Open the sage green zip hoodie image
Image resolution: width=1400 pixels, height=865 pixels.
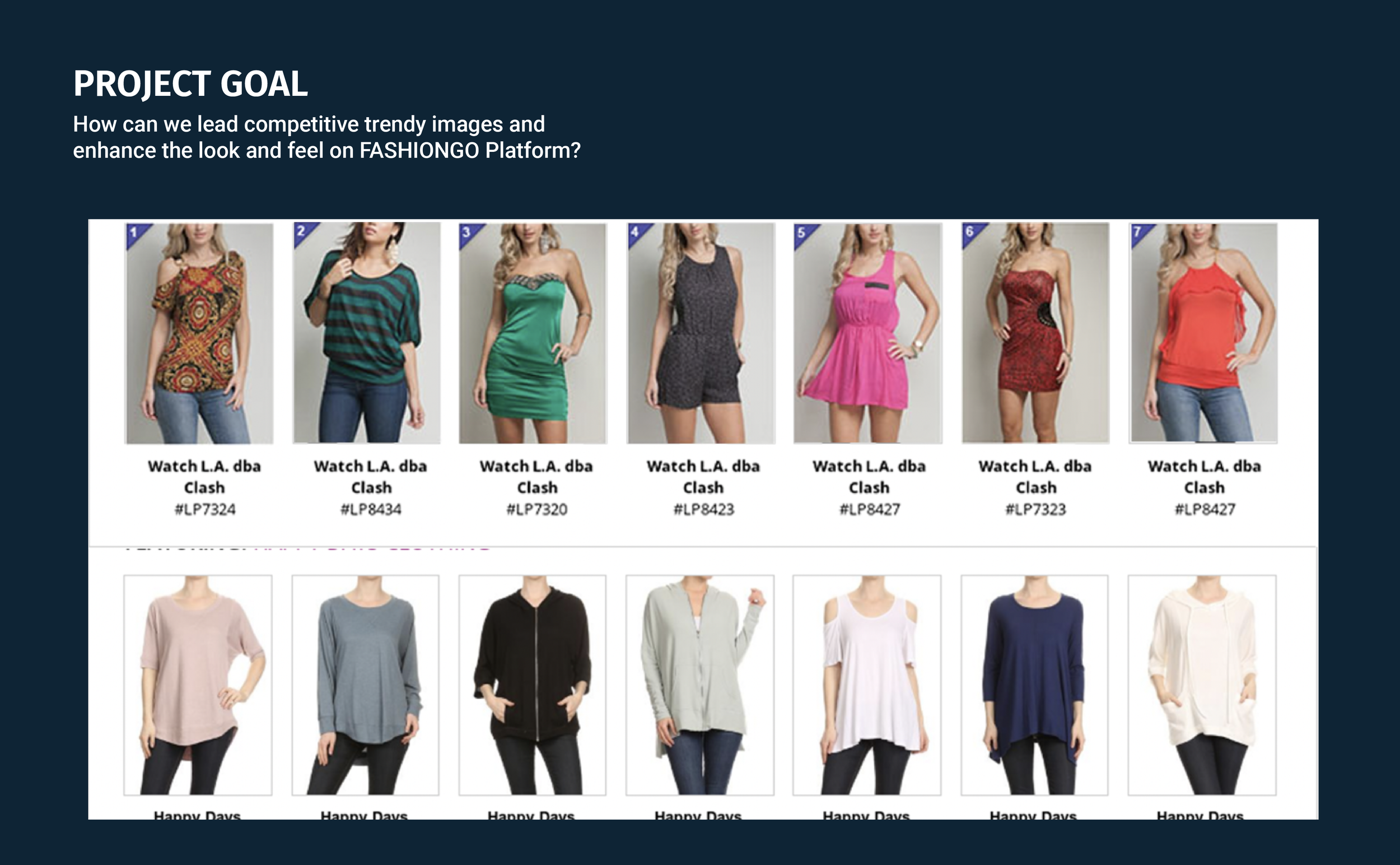(700, 685)
